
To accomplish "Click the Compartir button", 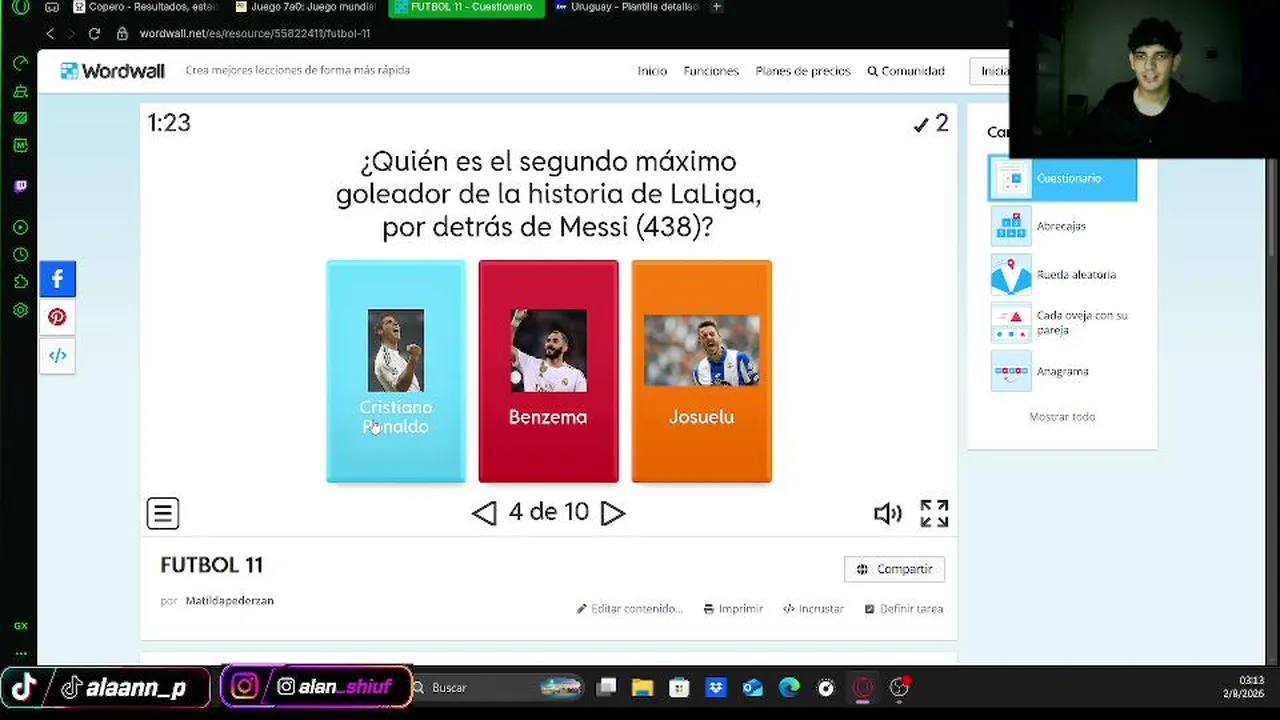I will [x=894, y=569].
